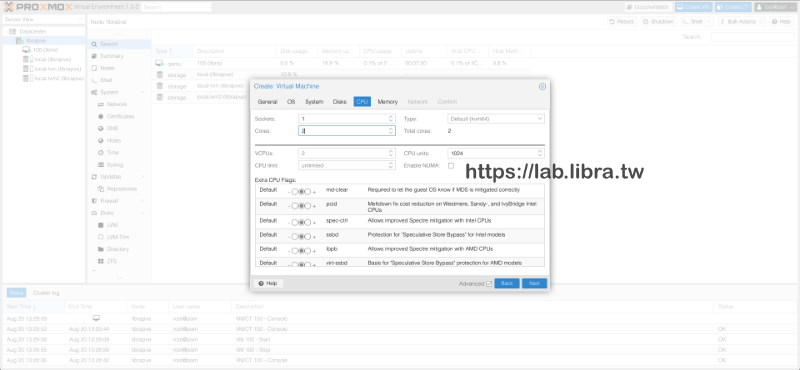800x370 pixels.
Task: Select the plus radio for ibpb flag
Action: 308,251
